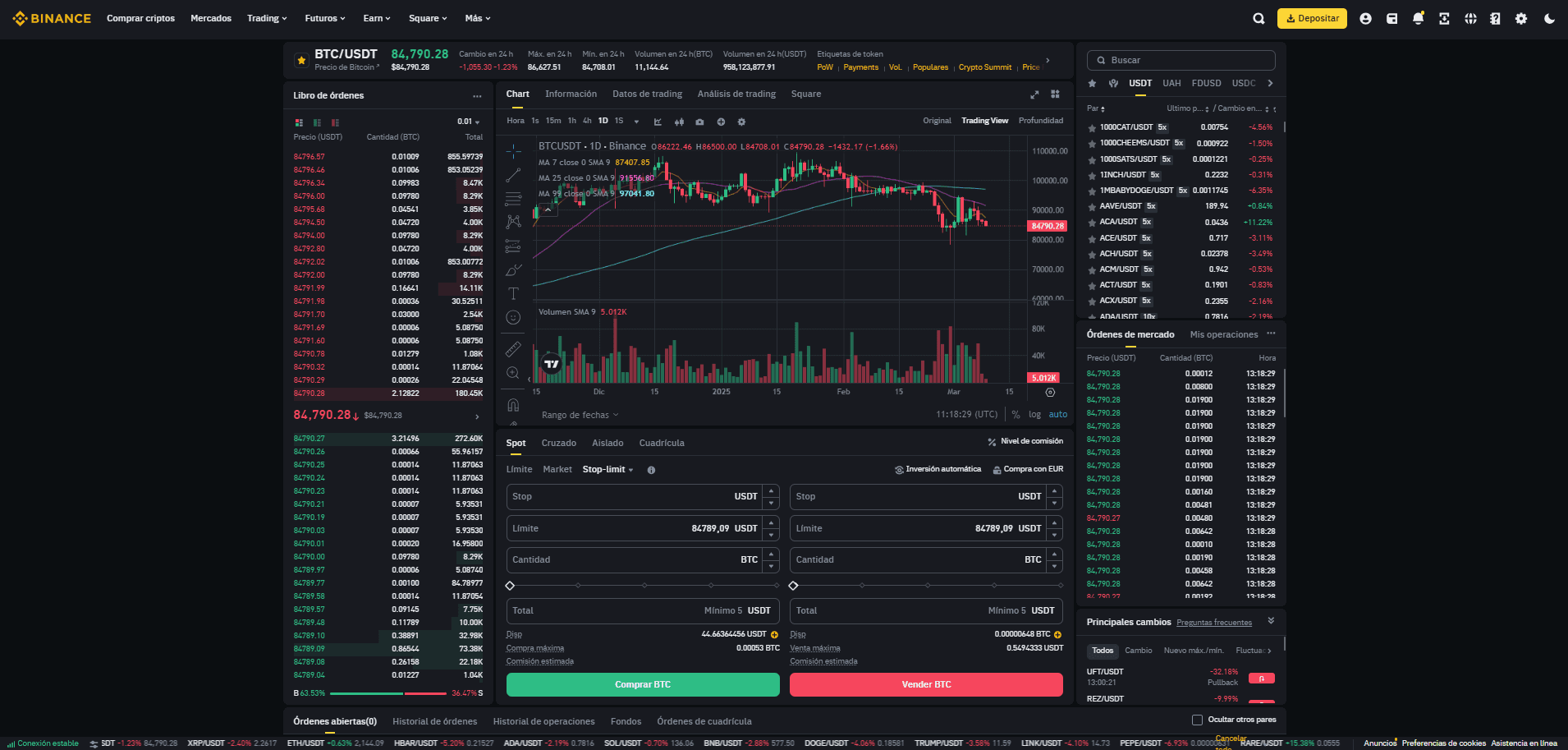Screen dimensions: 1568x750
Task: Open the wallet icon in header
Action: pos(1391,18)
